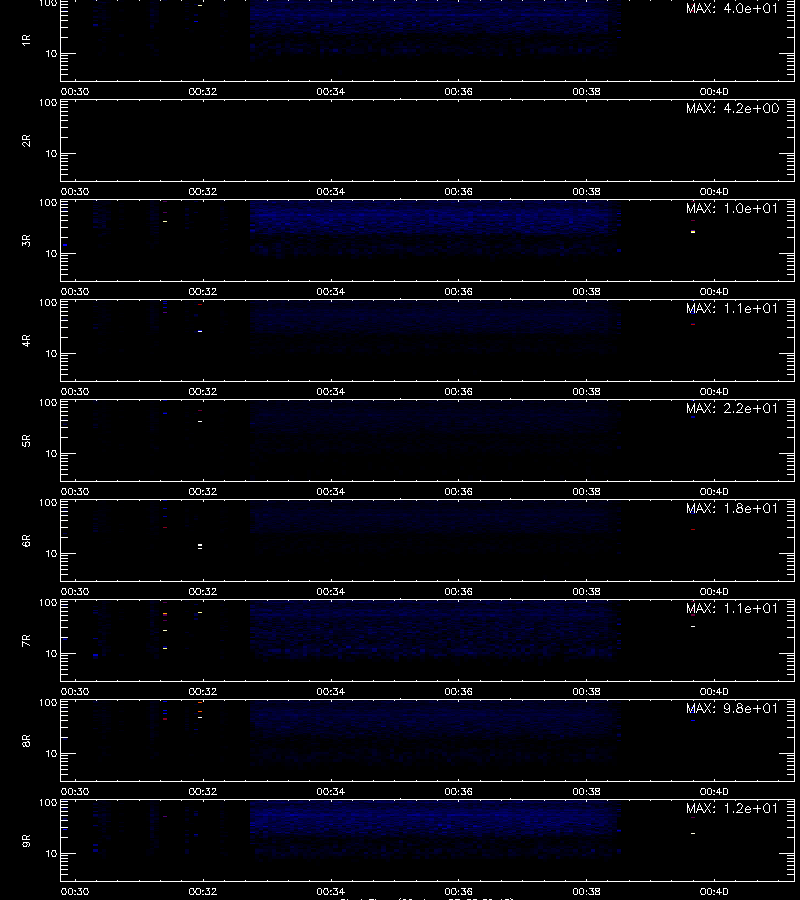Click the 10 y-axis label of 2R panel
Image resolution: width=800 pixels, height=900 pixels.
tap(52, 153)
